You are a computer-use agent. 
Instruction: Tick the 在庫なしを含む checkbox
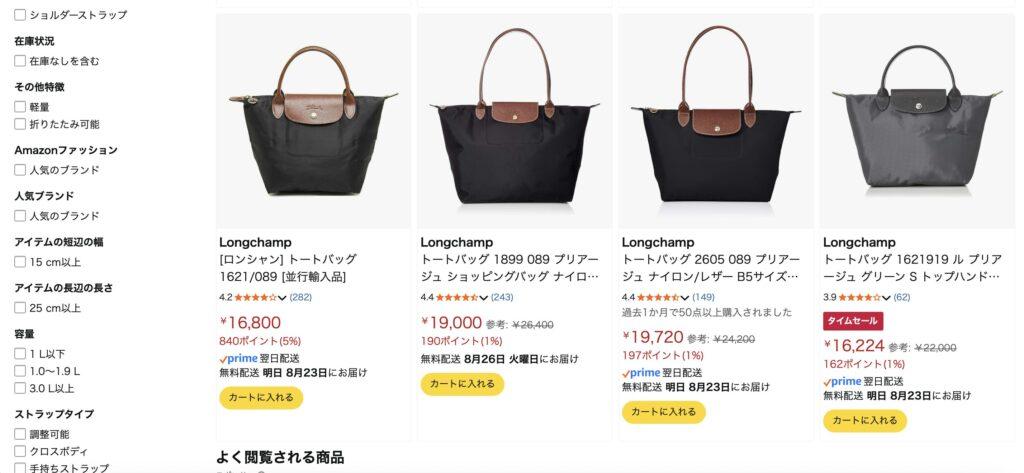pyautogui.click(x=20, y=61)
